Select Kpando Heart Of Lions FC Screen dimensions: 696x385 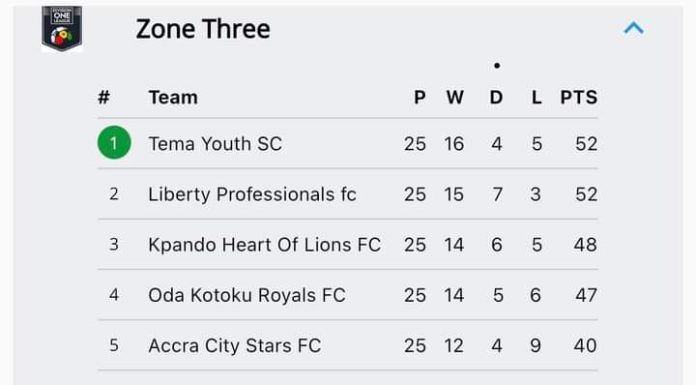pos(265,245)
